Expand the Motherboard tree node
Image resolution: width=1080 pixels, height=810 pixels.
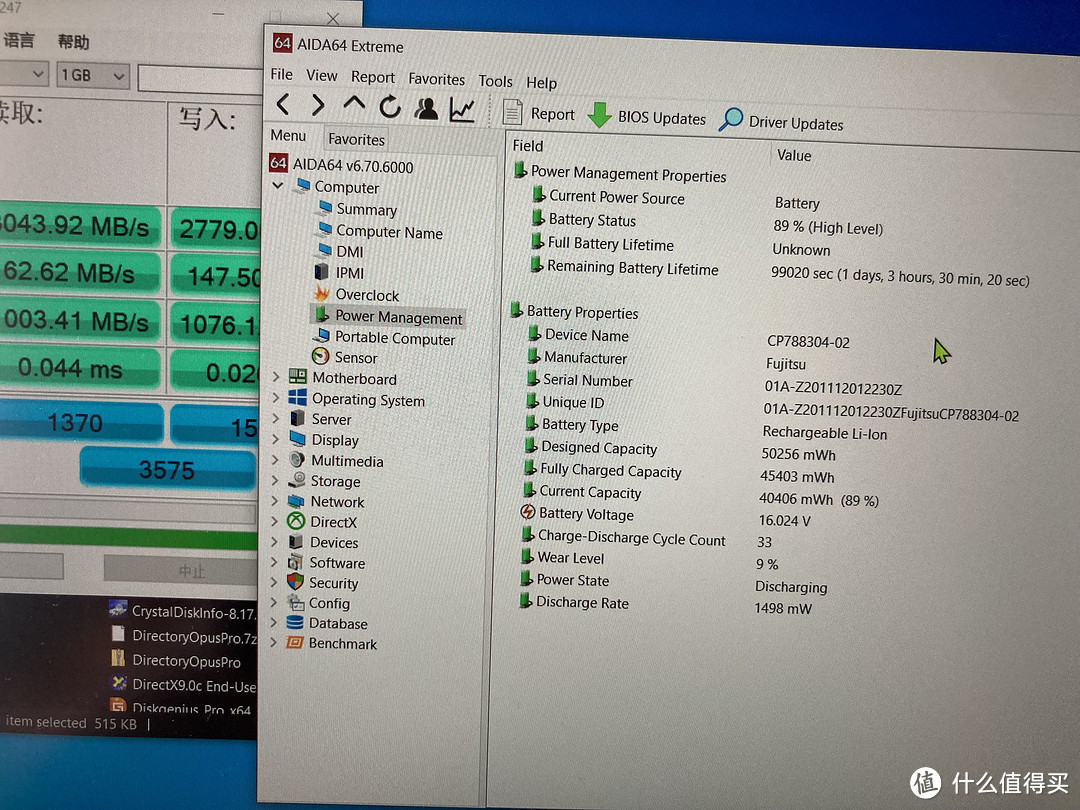(276, 377)
